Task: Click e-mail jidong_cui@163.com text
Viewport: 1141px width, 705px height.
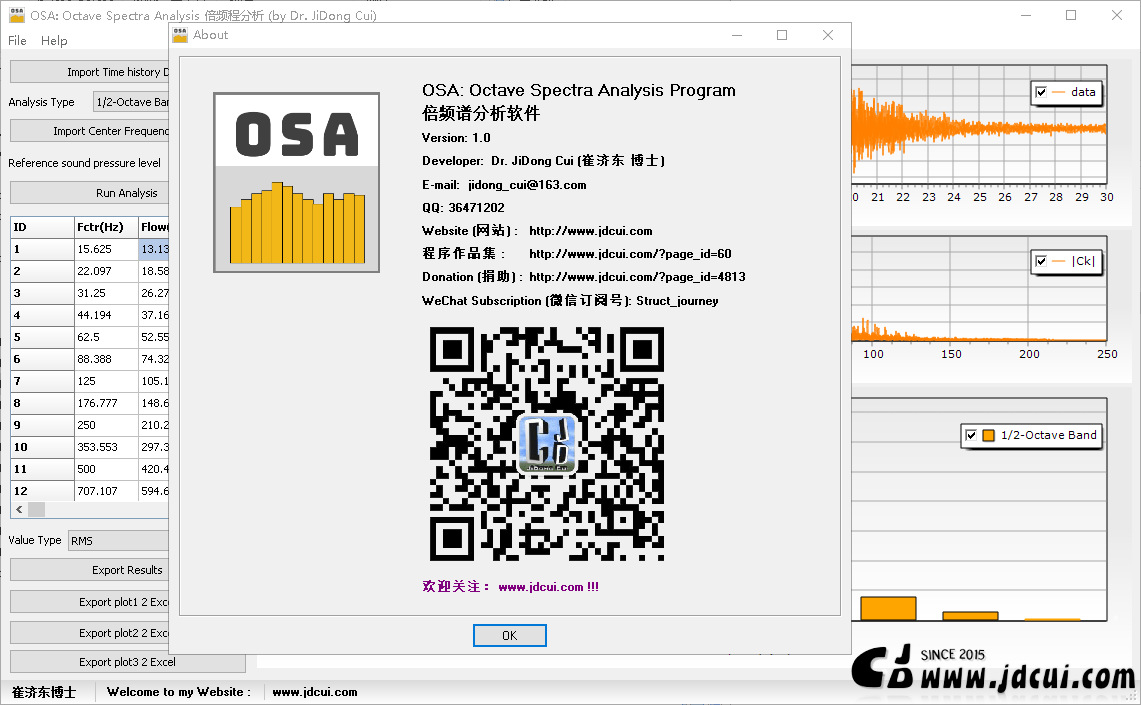Action: 527,185
